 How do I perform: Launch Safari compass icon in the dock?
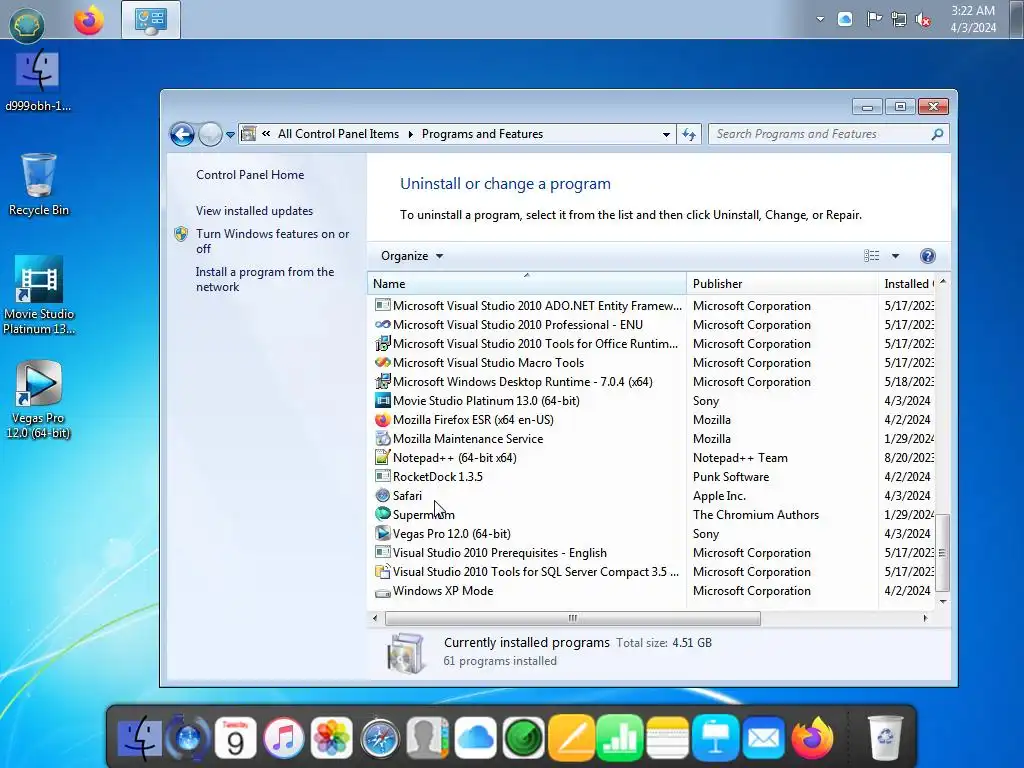coord(380,739)
